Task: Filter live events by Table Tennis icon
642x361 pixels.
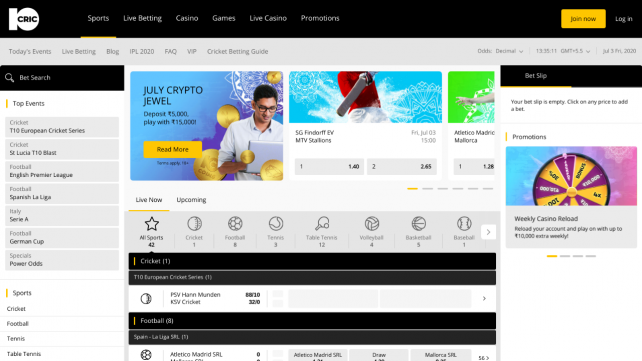Action: (322, 224)
